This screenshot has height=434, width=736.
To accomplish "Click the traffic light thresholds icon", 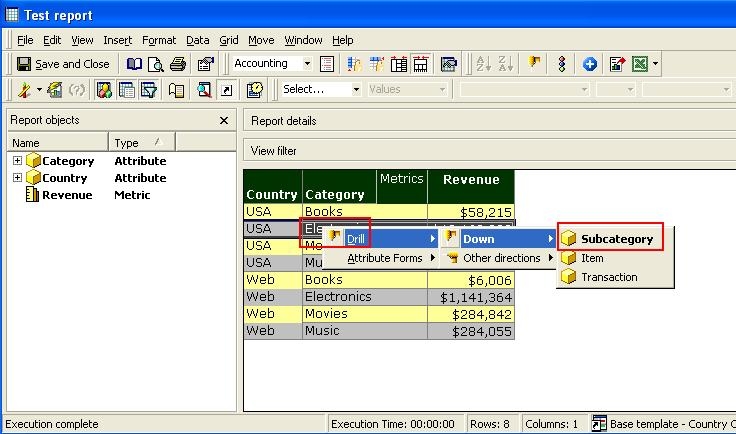I will [562, 64].
